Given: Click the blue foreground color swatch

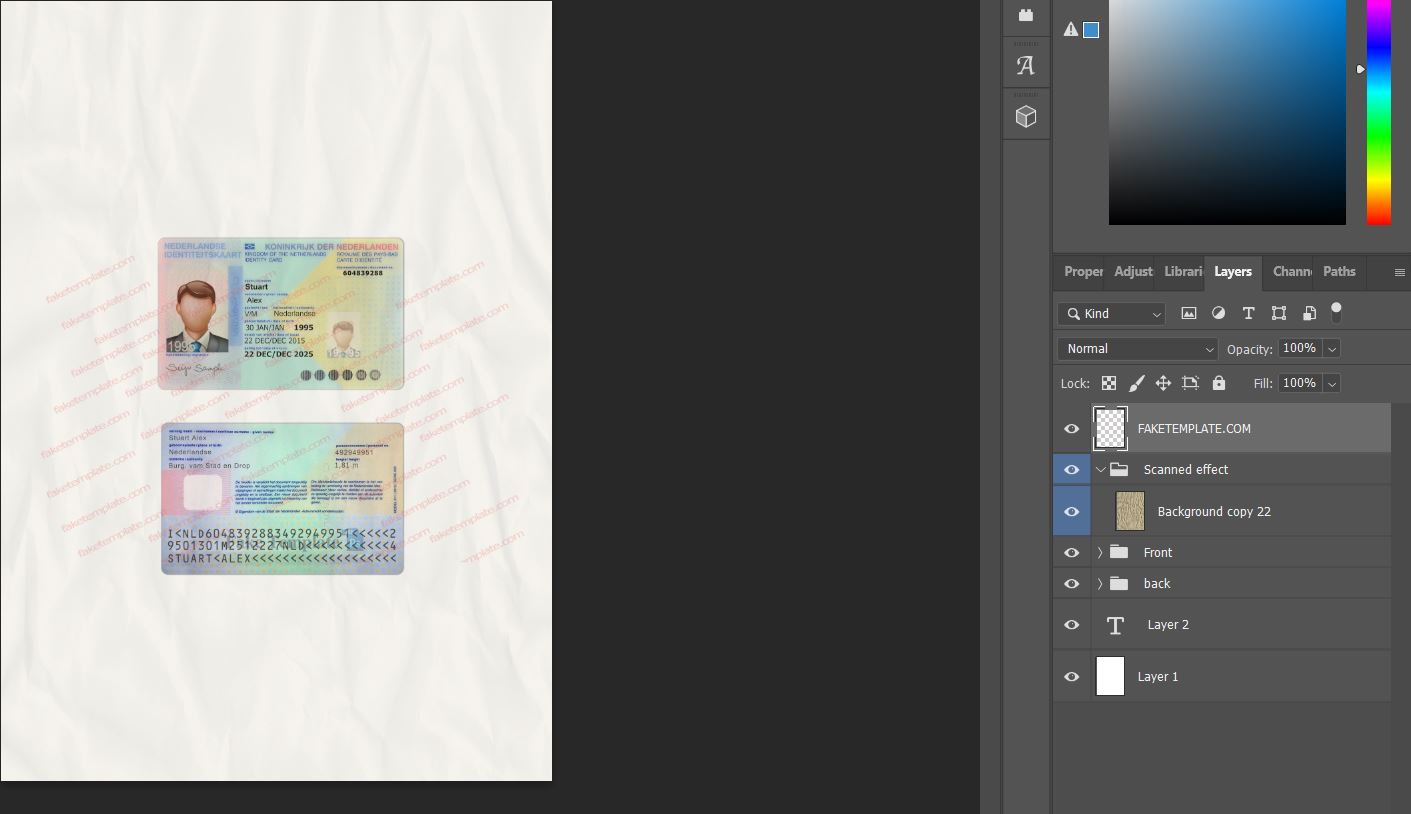Looking at the screenshot, I should point(1091,30).
